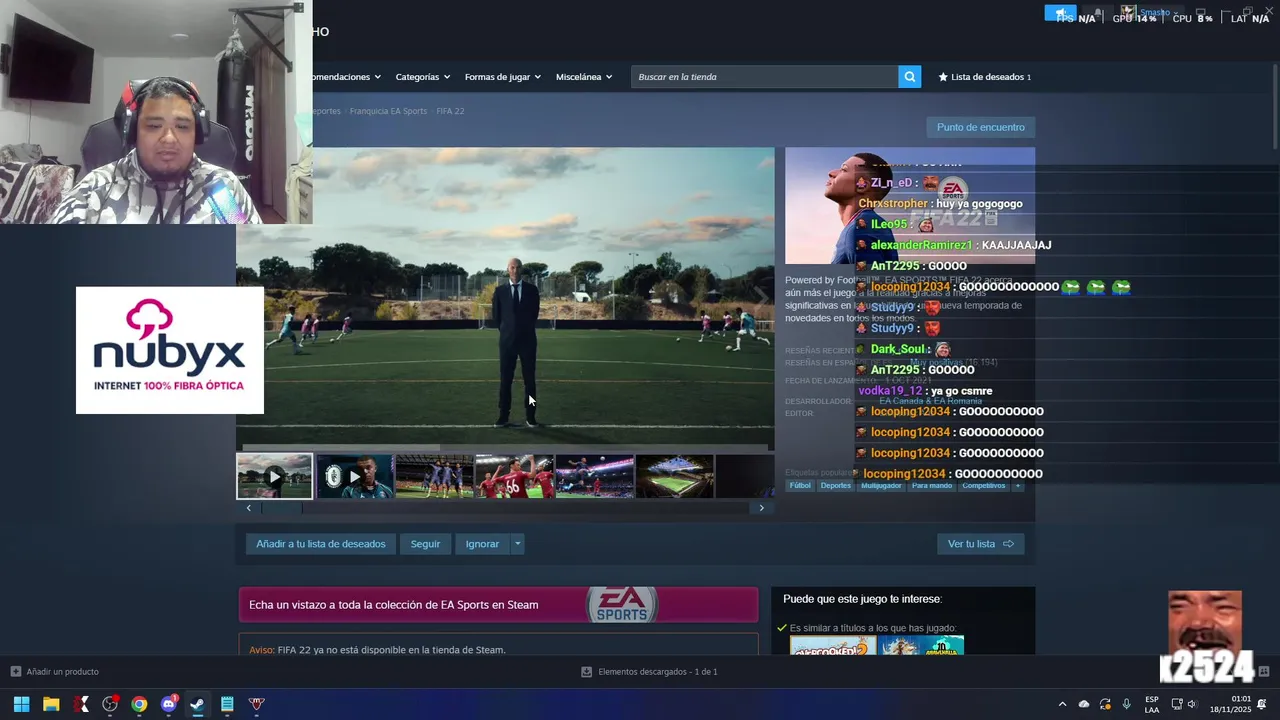The width and height of the screenshot is (1280, 720).
Task: Open the Formas de jugar dropdown
Action: tap(502, 77)
